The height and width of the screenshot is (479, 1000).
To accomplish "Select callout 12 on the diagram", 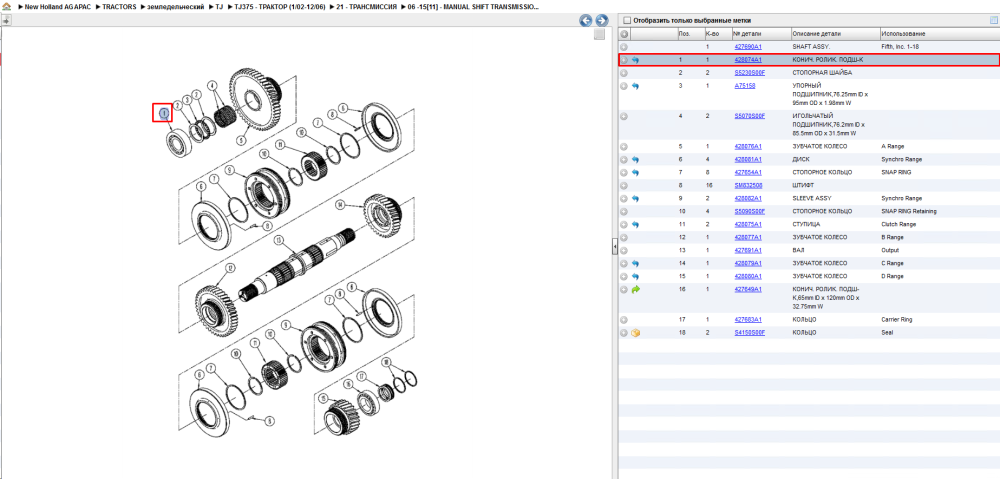I will [x=231, y=268].
